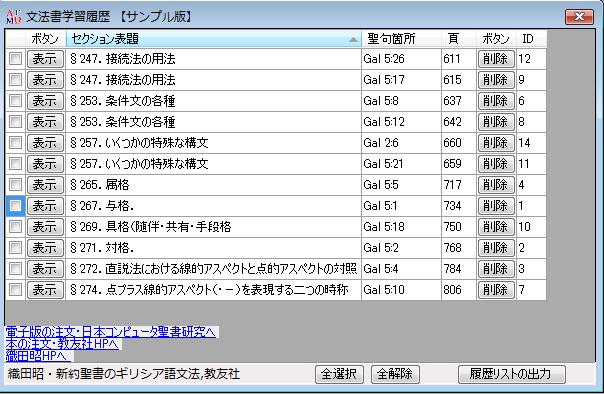Delete the ID 12 entry with 削除
Image resolution: width=604 pixels, height=394 pixels.
[496, 59]
